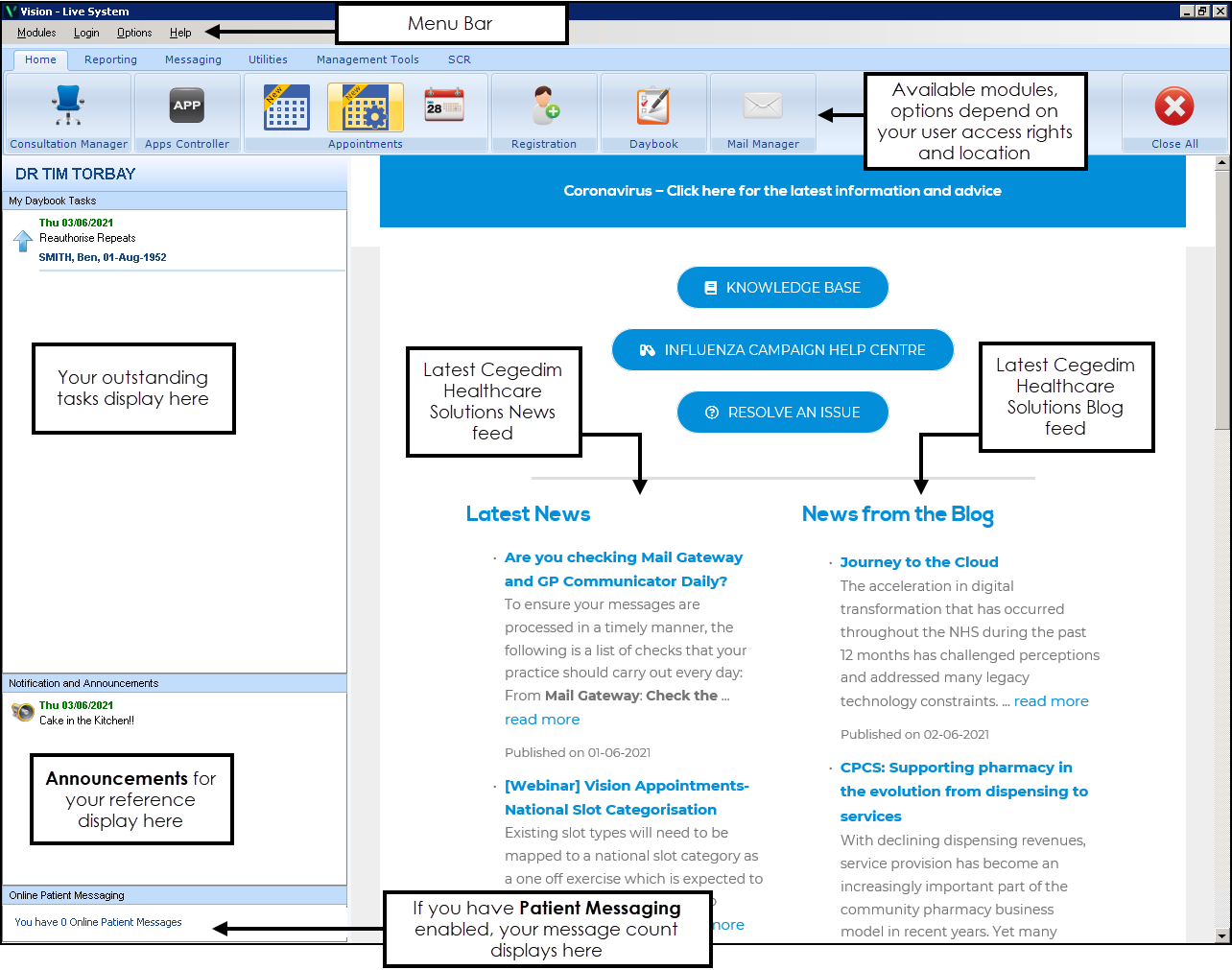Open the Influenza Campaign Help Centre
This screenshot has width=1232, height=970.
[782, 350]
